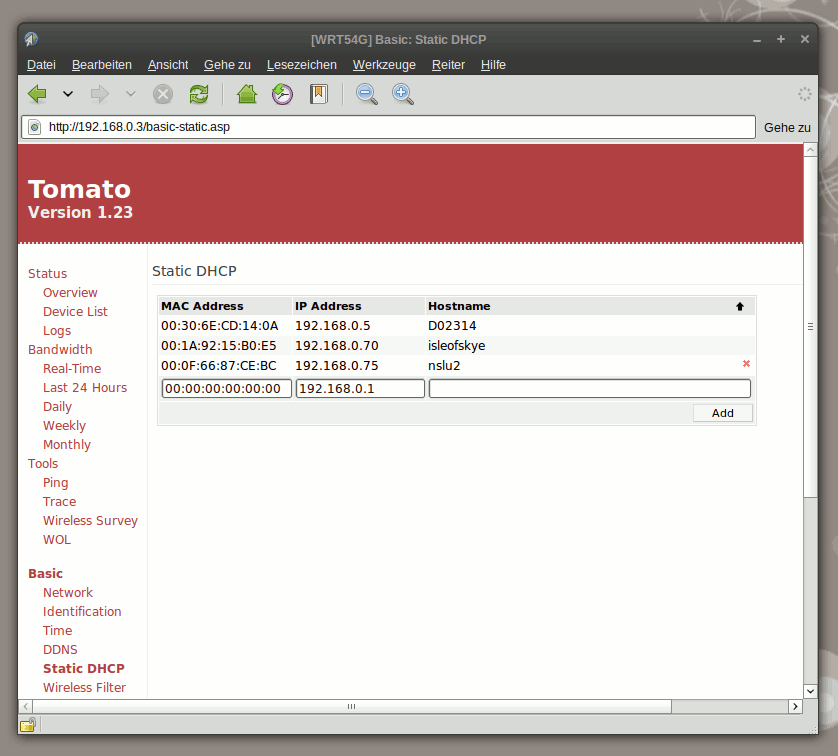Screen dimensions: 838x756
Task: Click the IP address input field
Action: tap(360, 388)
